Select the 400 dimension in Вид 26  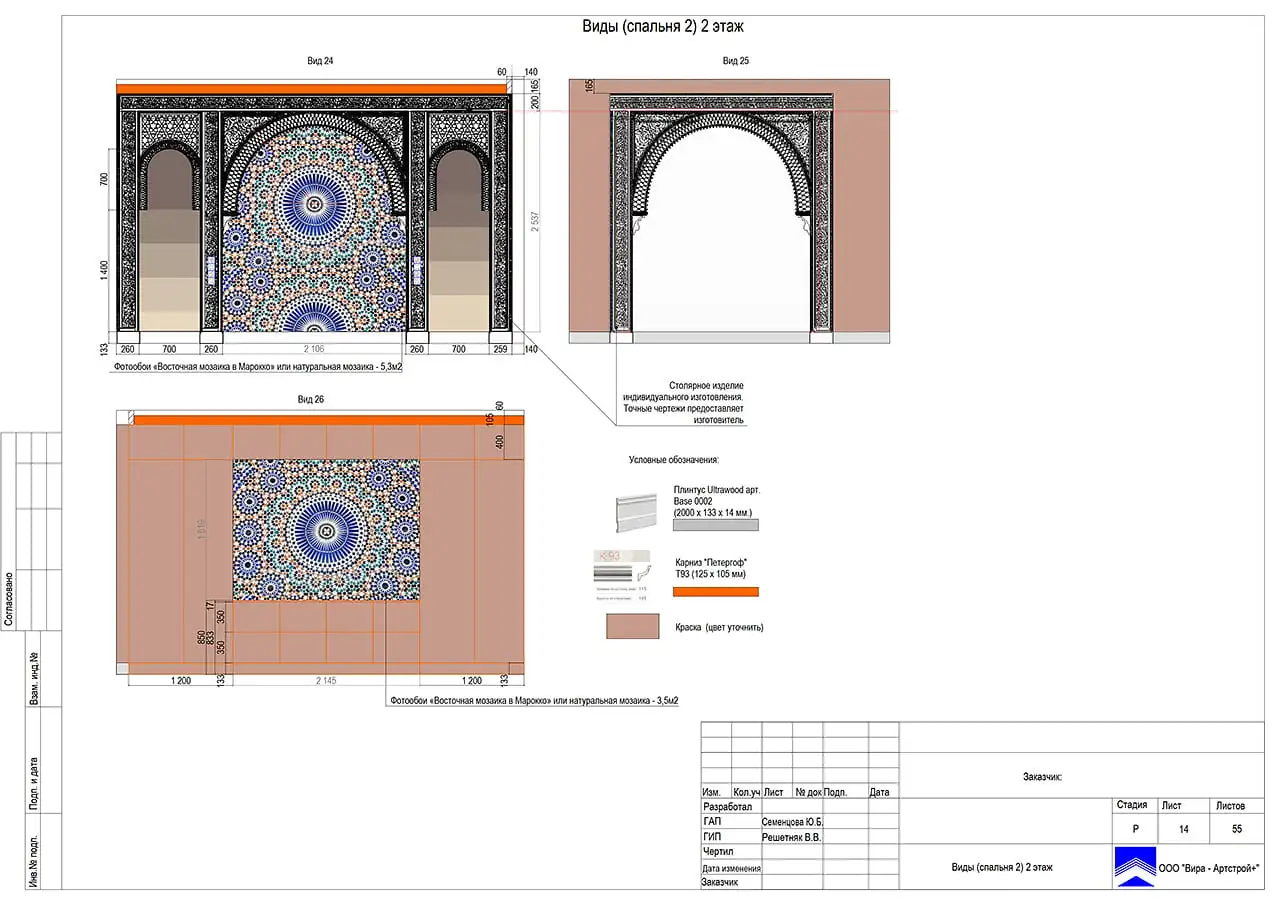(x=500, y=441)
